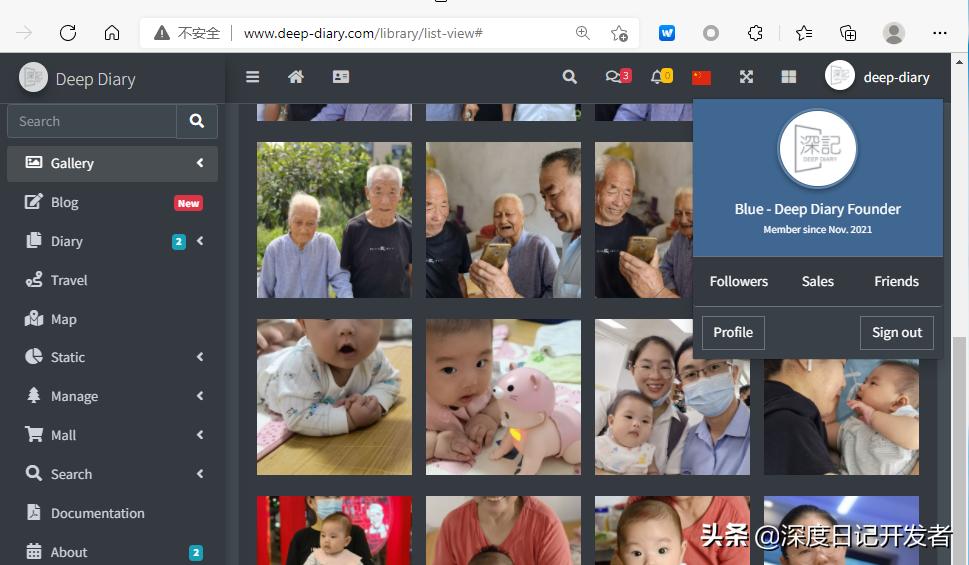
Task: Open Blog in the sidebar
Action: click(112, 202)
